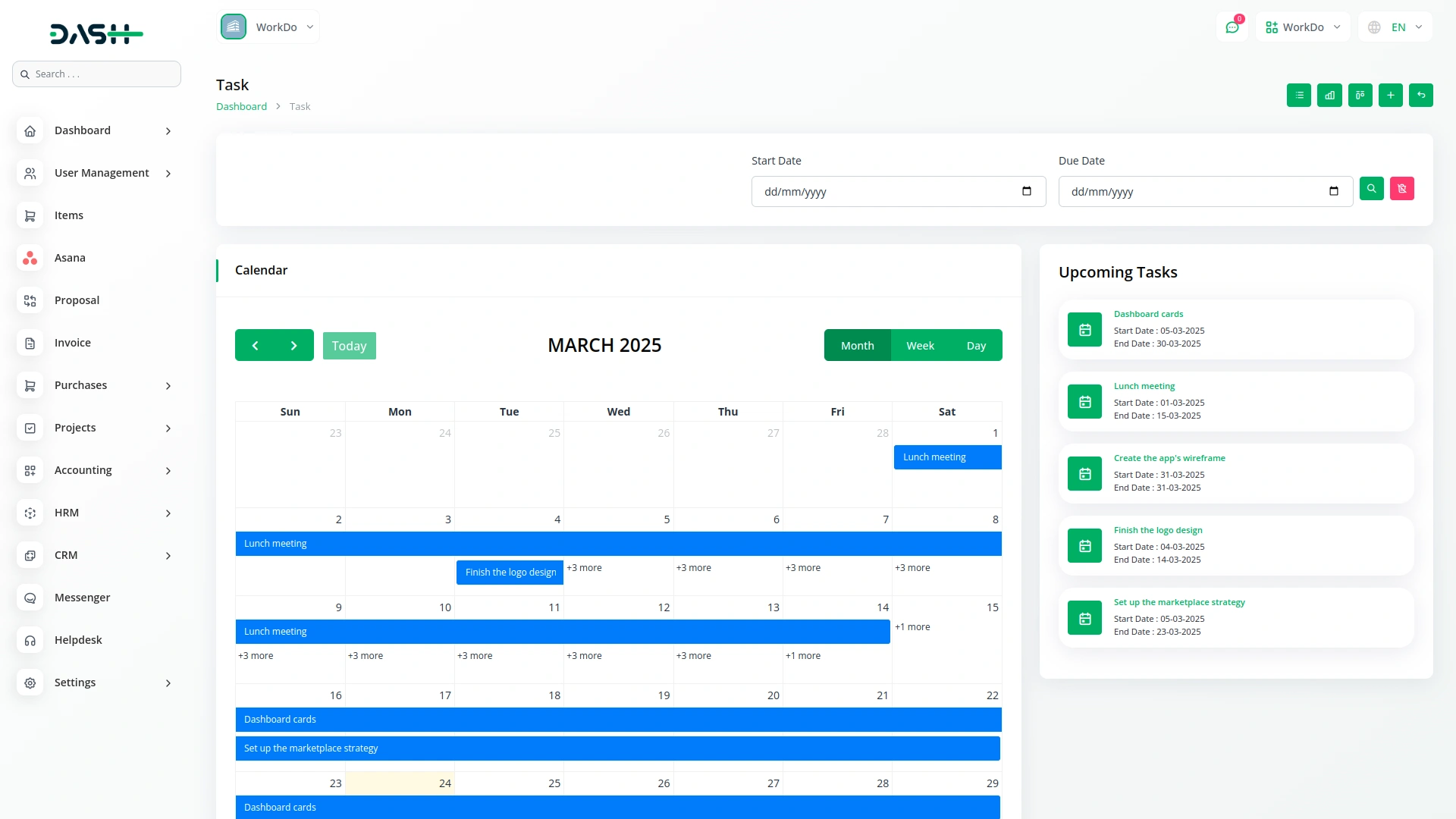This screenshot has height=819, width=1456.
Task: Go to next month arrow
Action: [x=294, y=346]
